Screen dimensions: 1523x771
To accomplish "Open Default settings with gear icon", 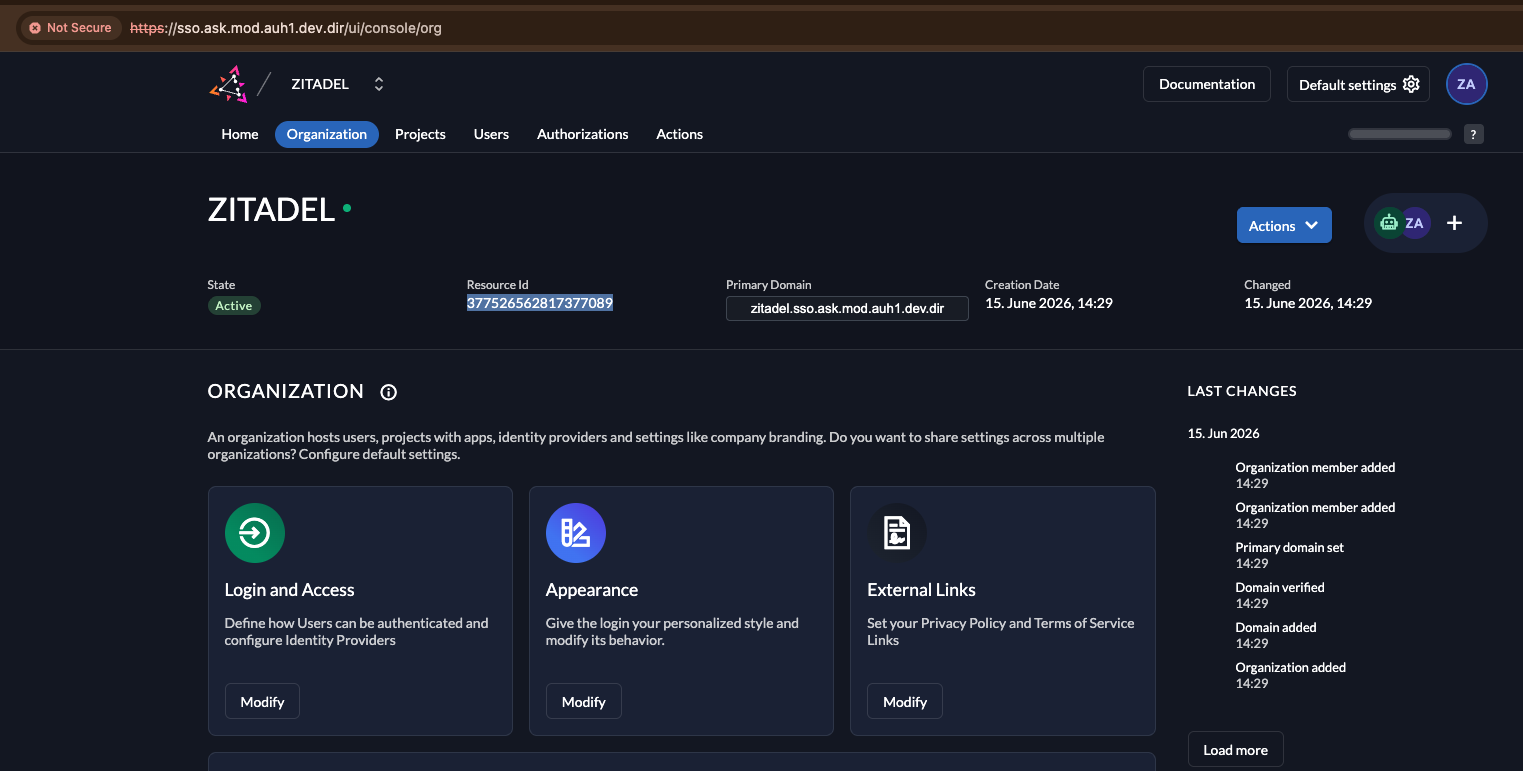I will pos(1358,84).
